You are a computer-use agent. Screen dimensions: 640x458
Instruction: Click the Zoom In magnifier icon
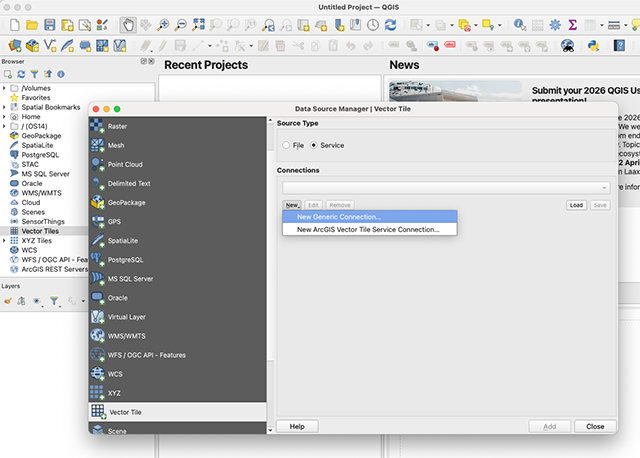(163, 25)
